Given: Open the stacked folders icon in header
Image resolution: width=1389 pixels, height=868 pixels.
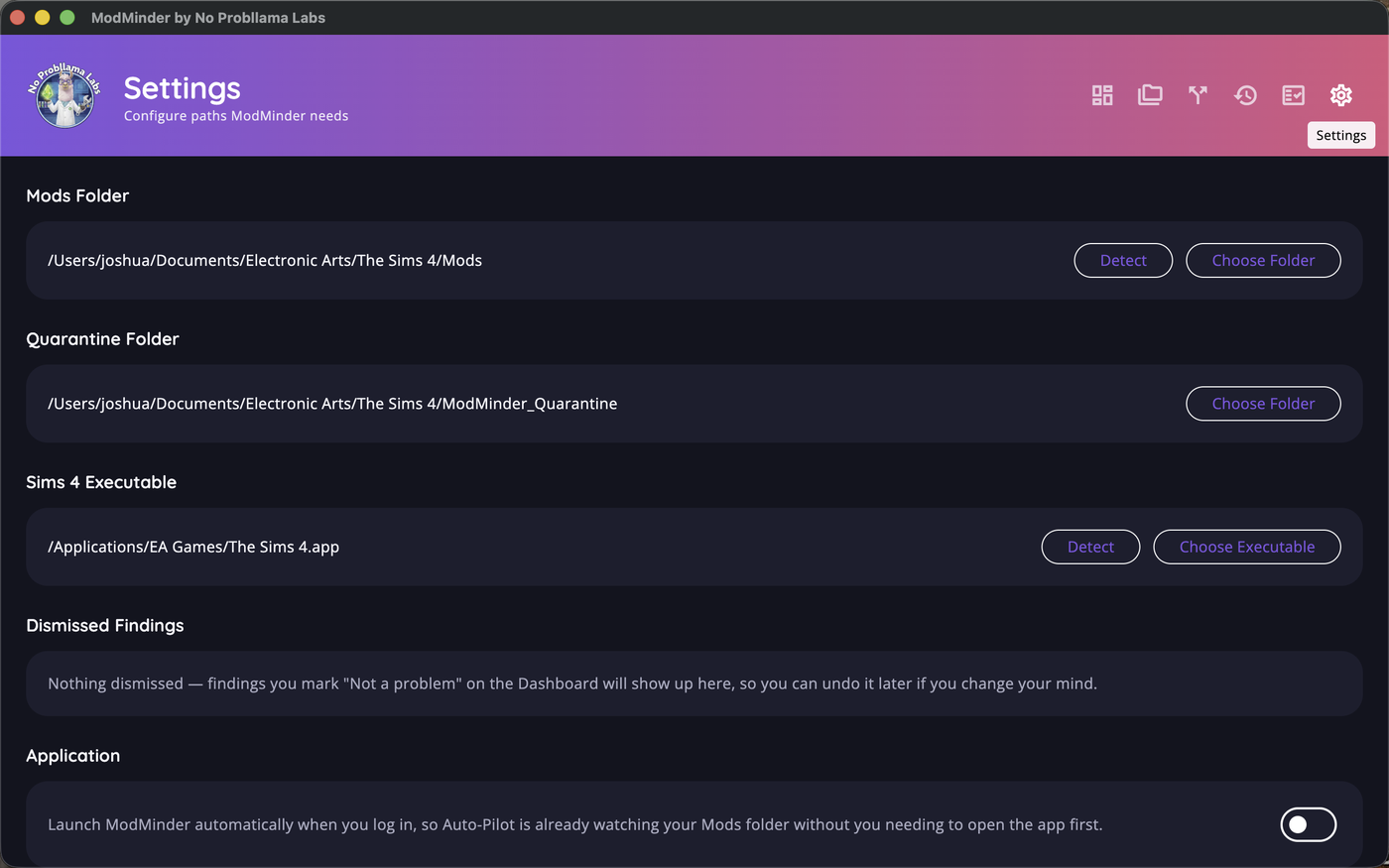Looking at the screenshot, I should click(x=1150, y=95).
